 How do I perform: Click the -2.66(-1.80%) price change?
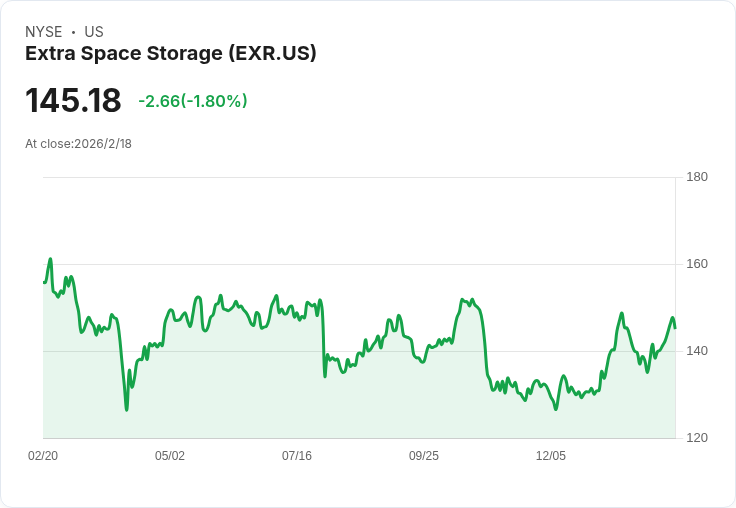(193, 101)
